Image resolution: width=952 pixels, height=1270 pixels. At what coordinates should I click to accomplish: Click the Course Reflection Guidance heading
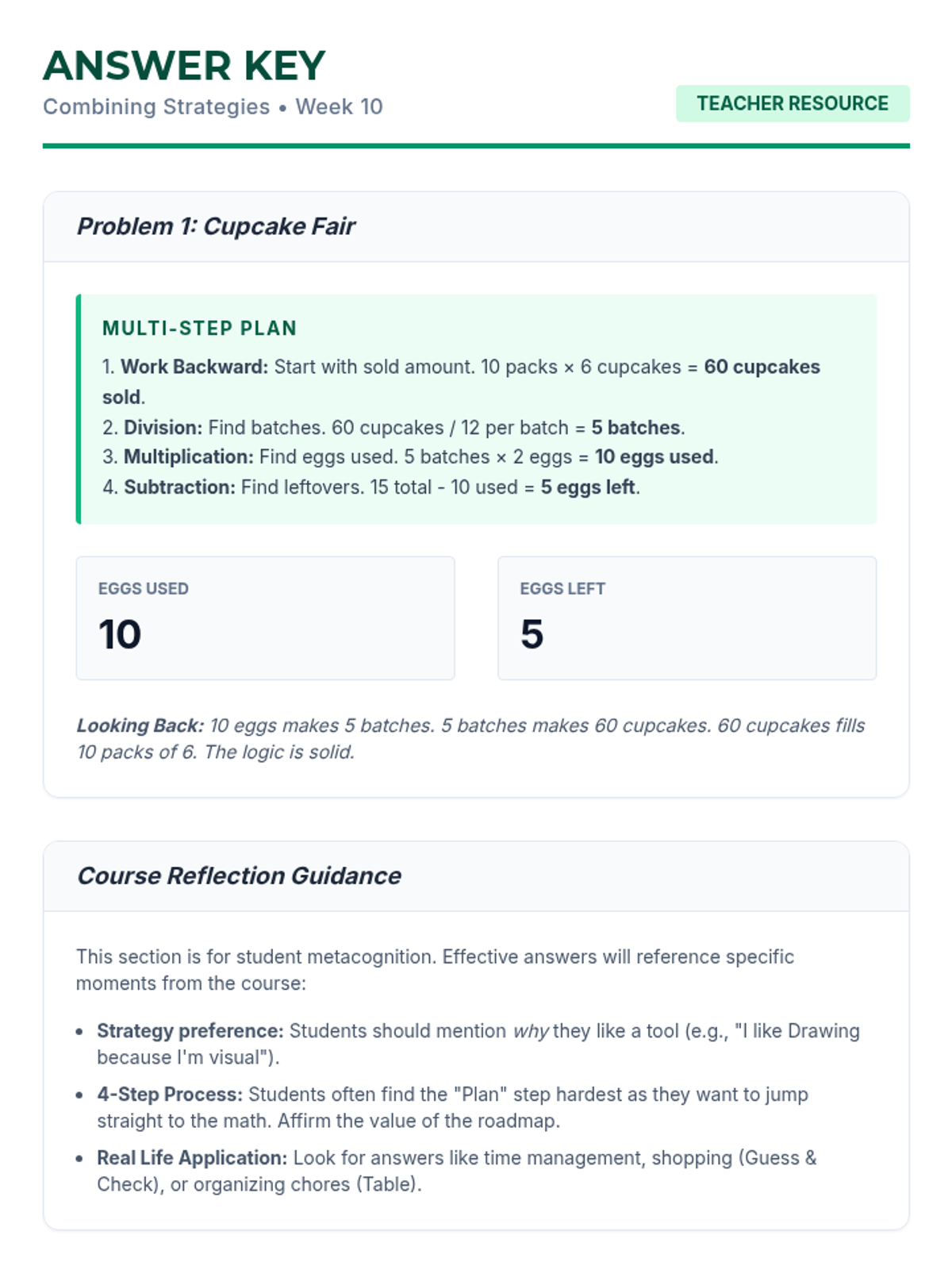[239, 876]
